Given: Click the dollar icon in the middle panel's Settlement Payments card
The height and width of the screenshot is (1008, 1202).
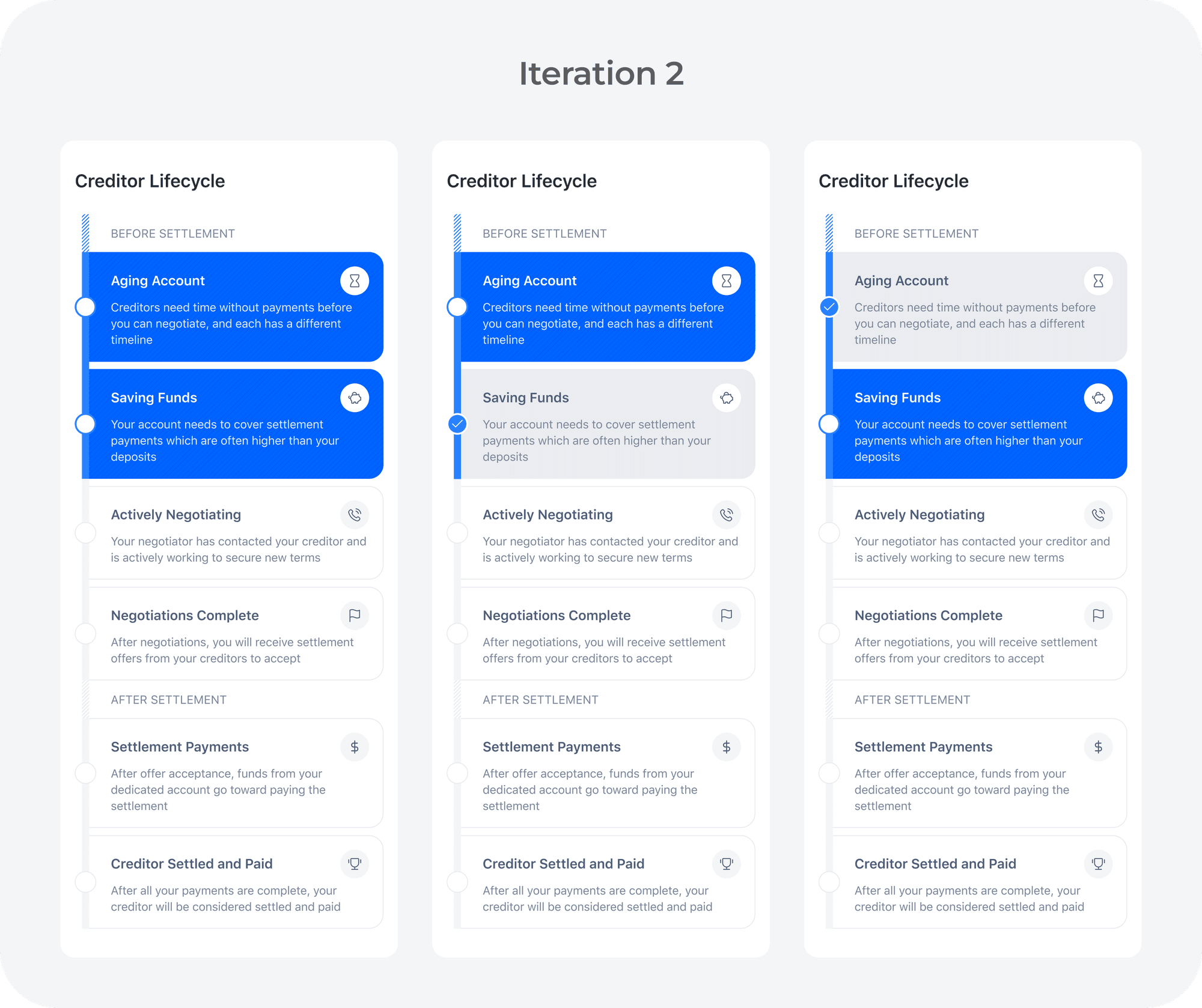Looking at the screenshot, I should pyautogui.click(x=727, y=747).
